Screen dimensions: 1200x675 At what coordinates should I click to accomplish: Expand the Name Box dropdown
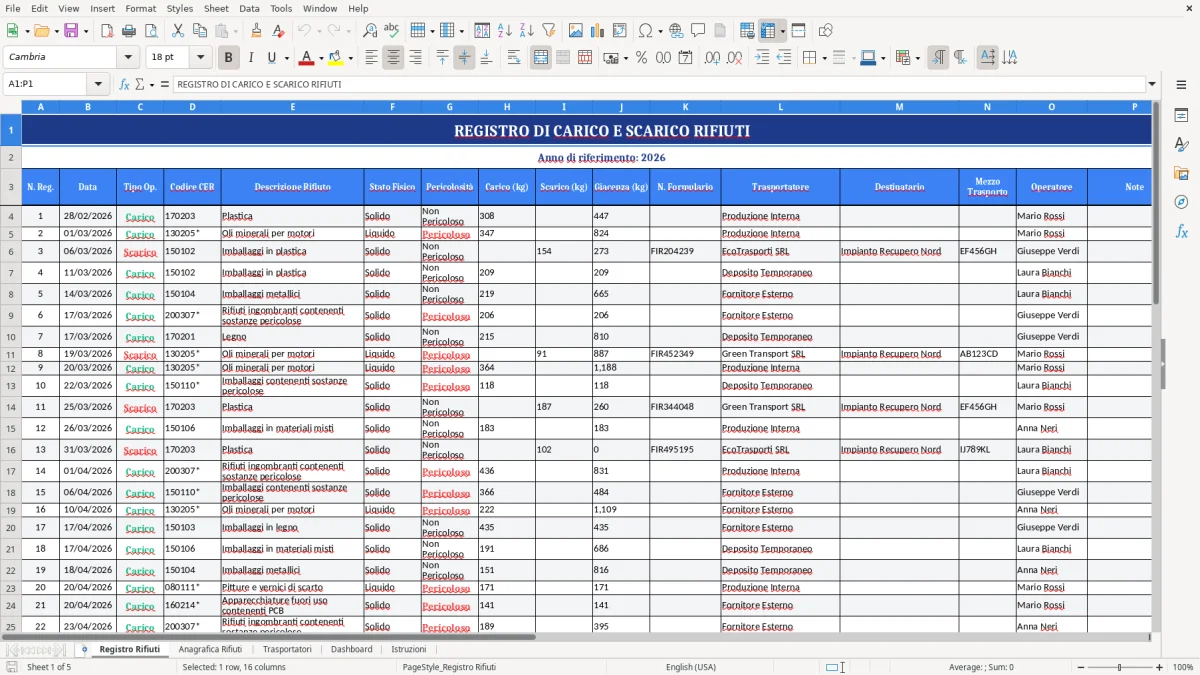[x=98, y=85]
